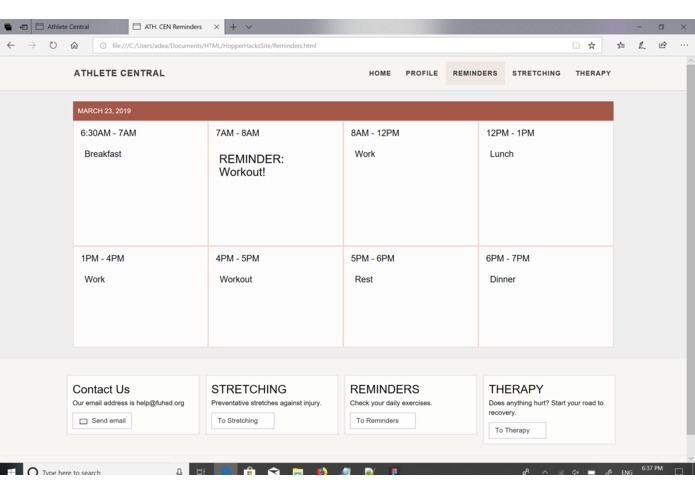Click the footer REMINDERS heading

[x=384, y=389]
